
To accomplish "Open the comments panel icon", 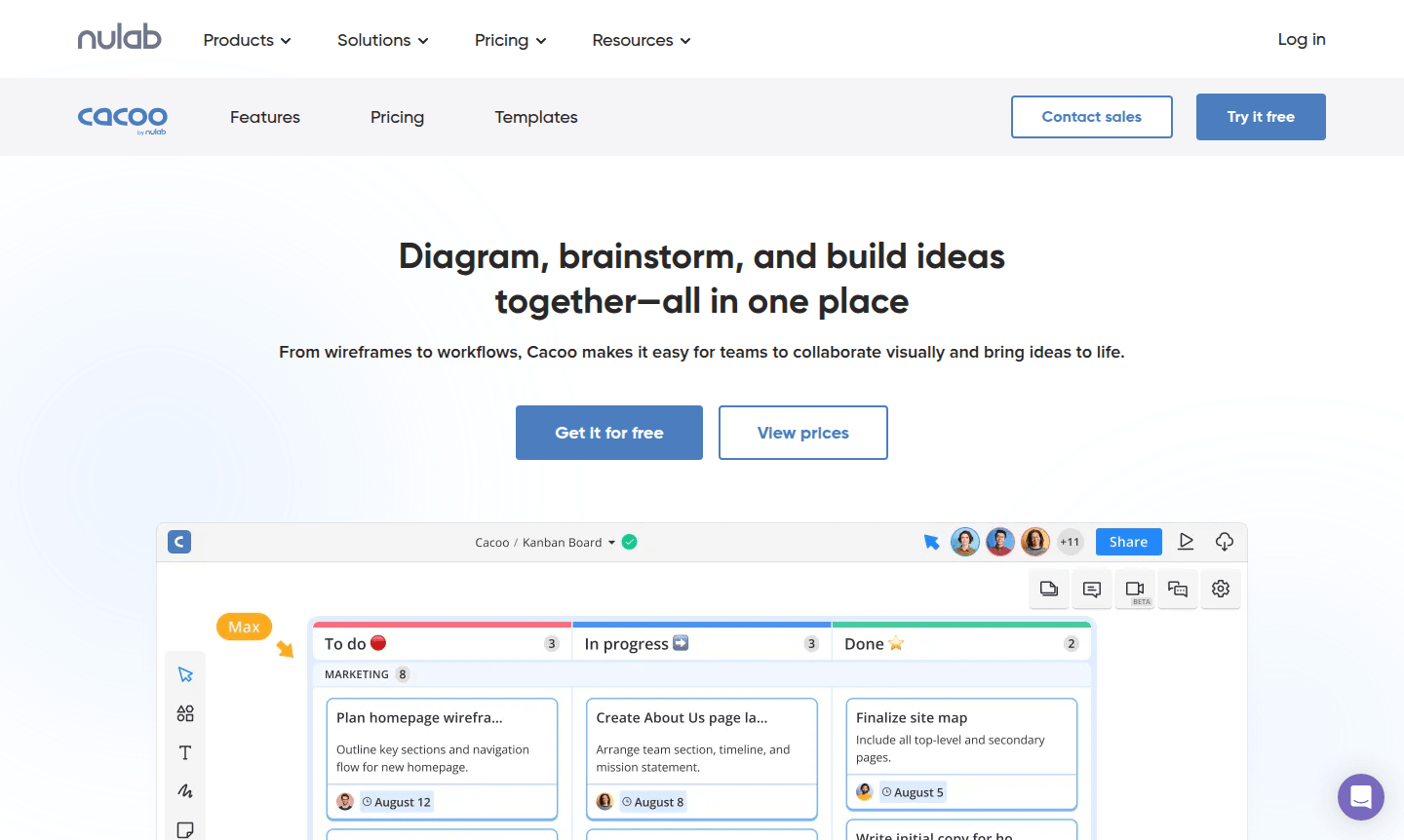I will pyautogui.click(x=1092, y=589).
